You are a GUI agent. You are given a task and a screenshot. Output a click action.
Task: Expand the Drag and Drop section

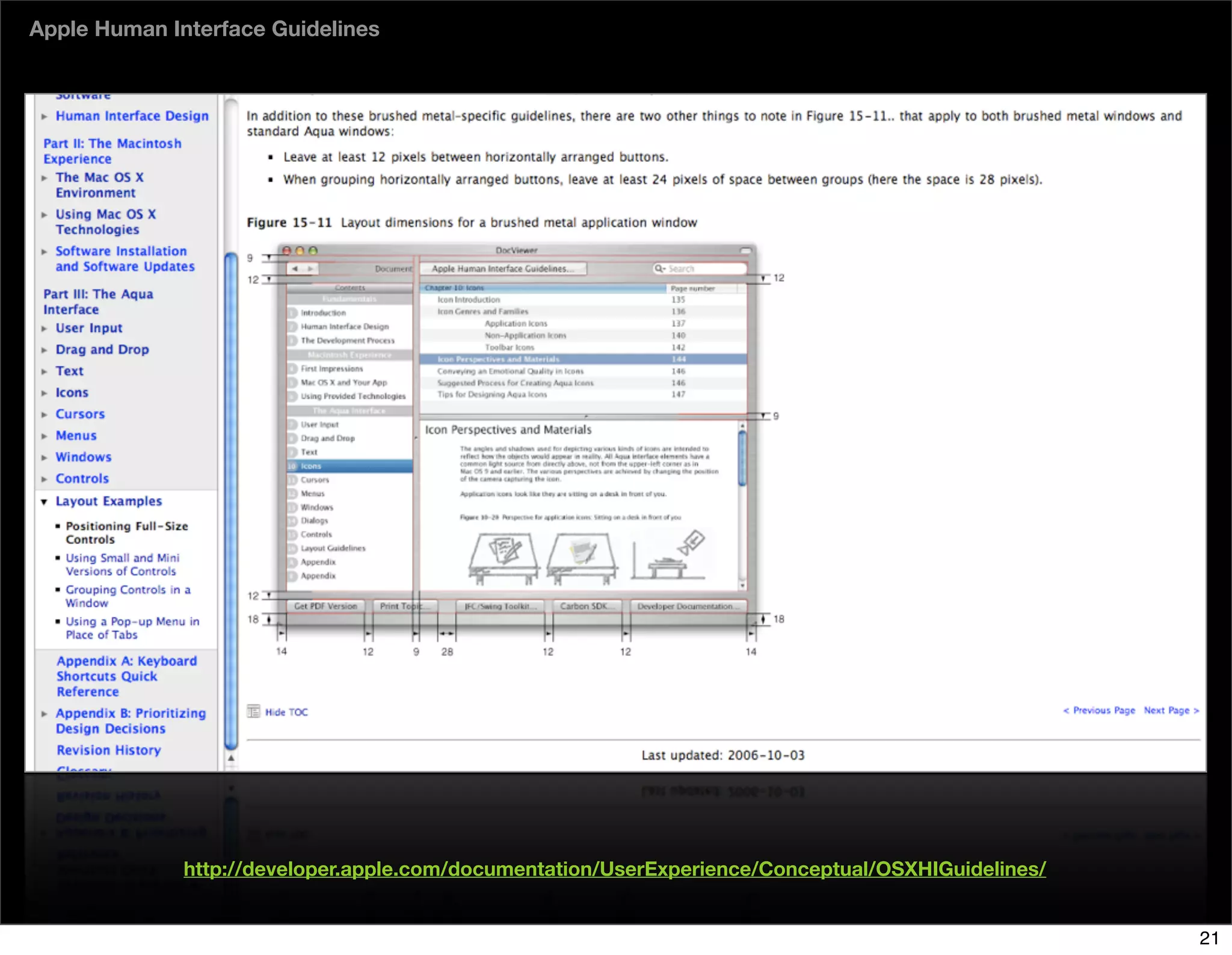click(x=45, y=350)
